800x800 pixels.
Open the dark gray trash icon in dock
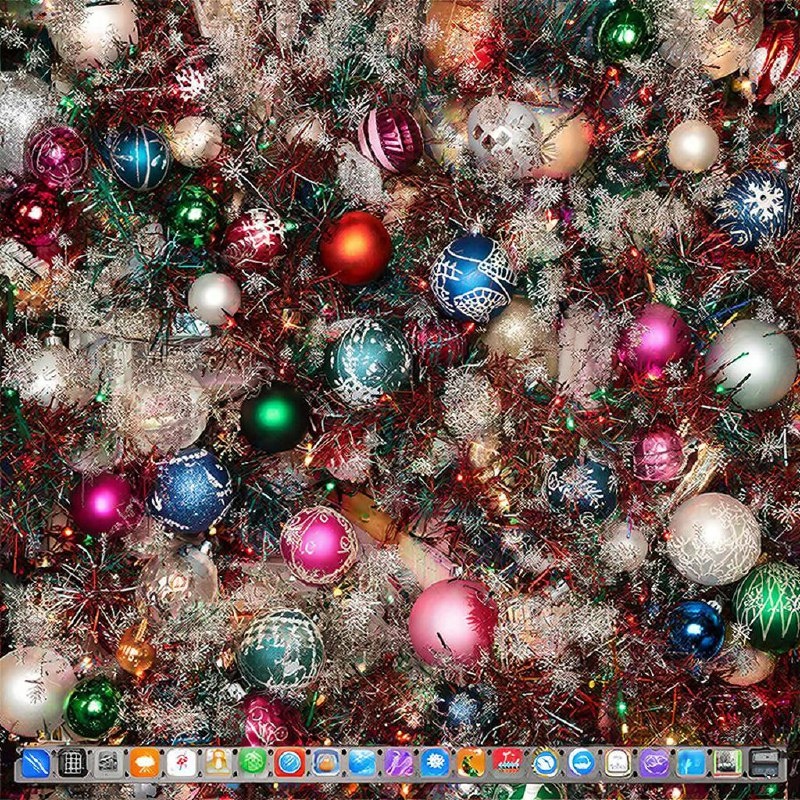point(763,763)
